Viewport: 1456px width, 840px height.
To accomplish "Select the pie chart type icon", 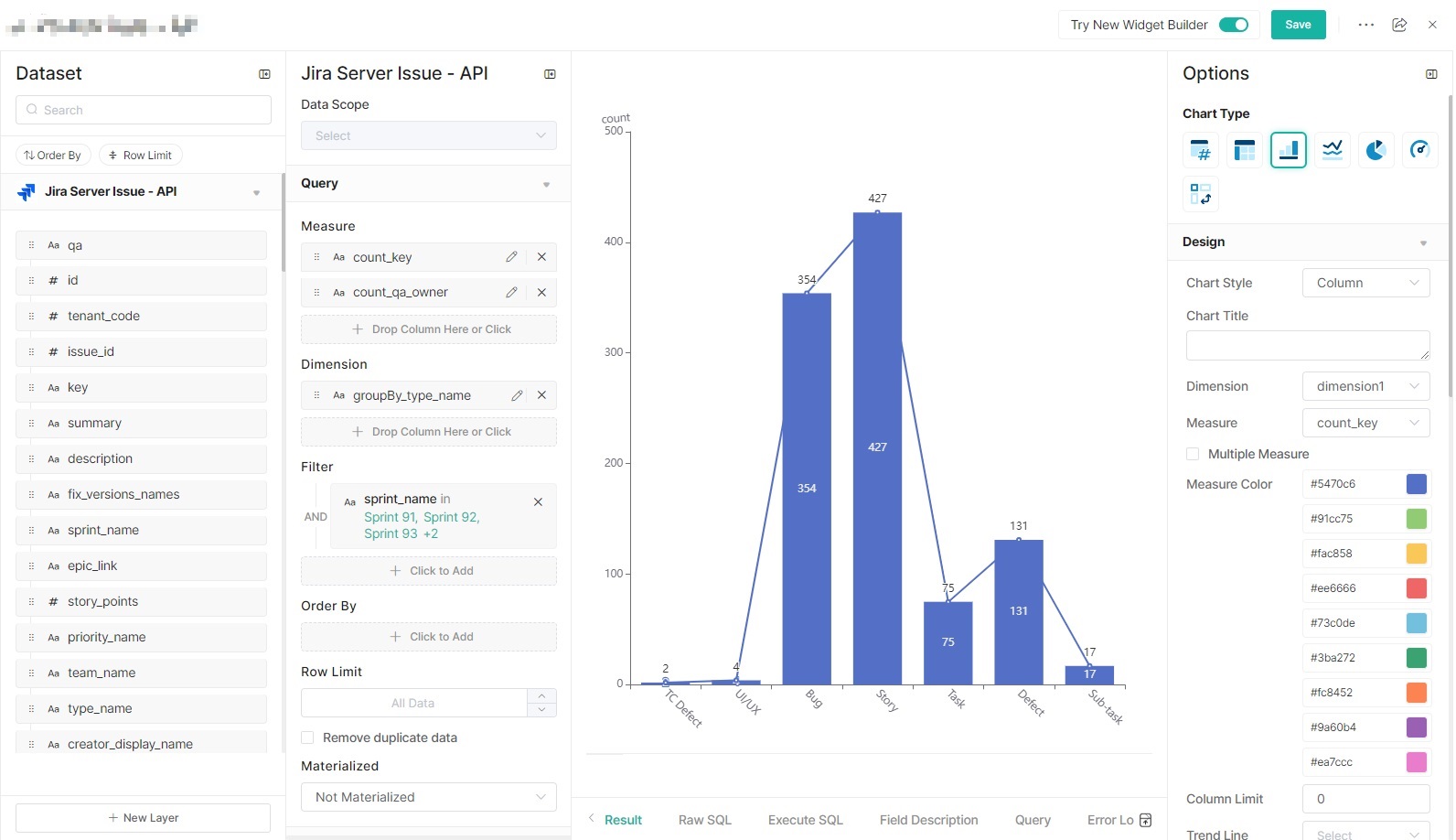I will pyautogui.click(x=1376, y=150).
